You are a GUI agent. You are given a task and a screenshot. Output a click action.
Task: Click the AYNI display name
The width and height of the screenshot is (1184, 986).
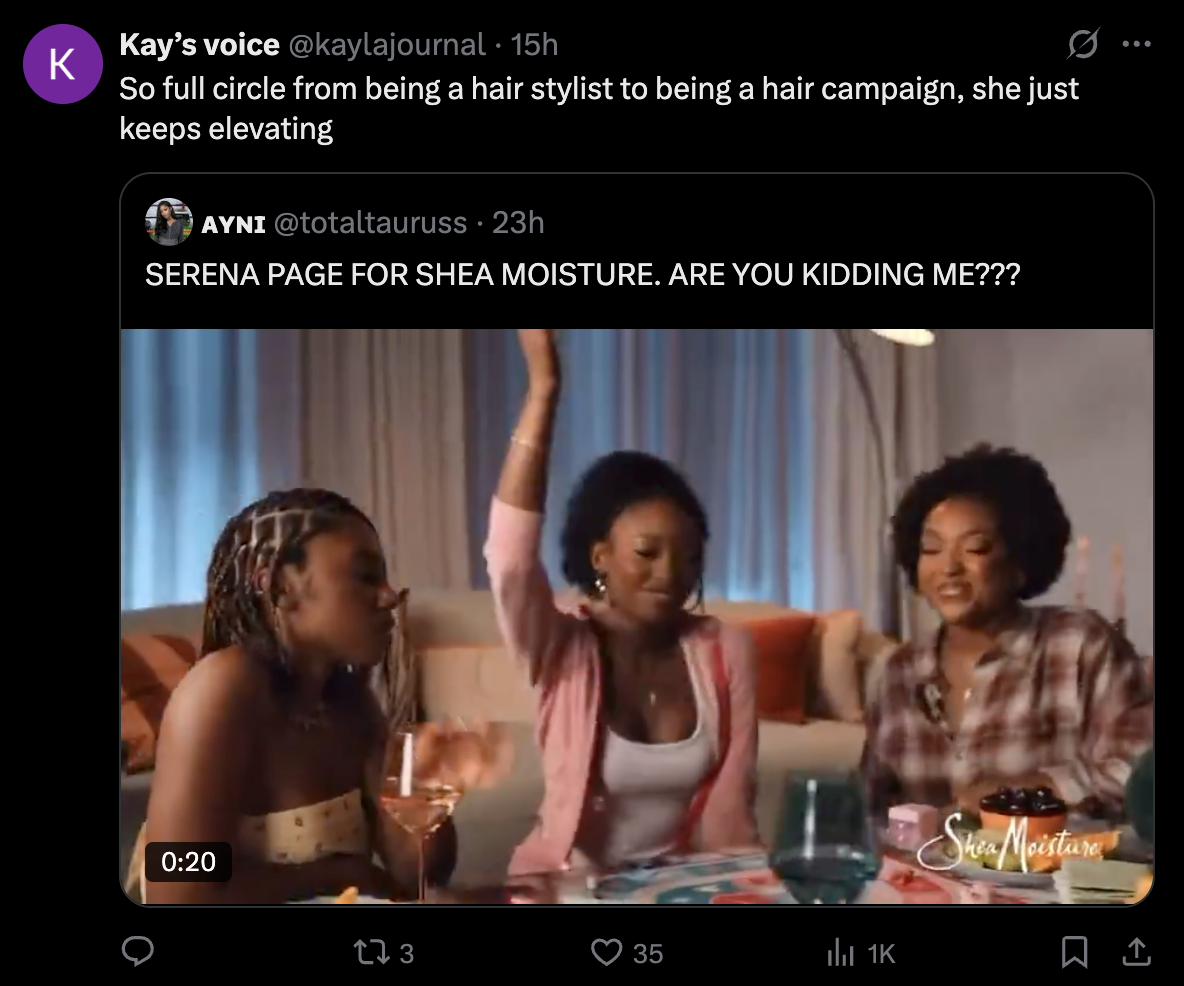(233, 223)
